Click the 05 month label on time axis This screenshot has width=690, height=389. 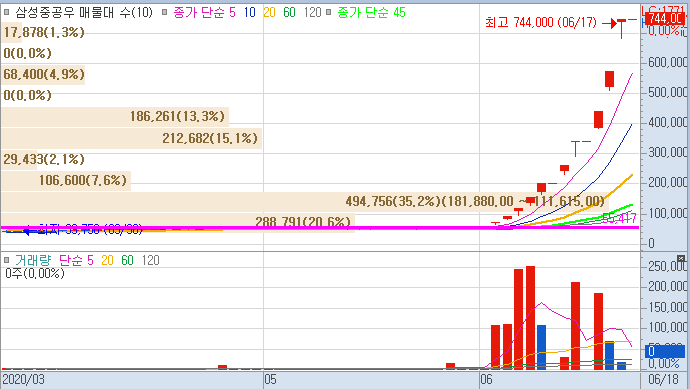tap(270, 379)
